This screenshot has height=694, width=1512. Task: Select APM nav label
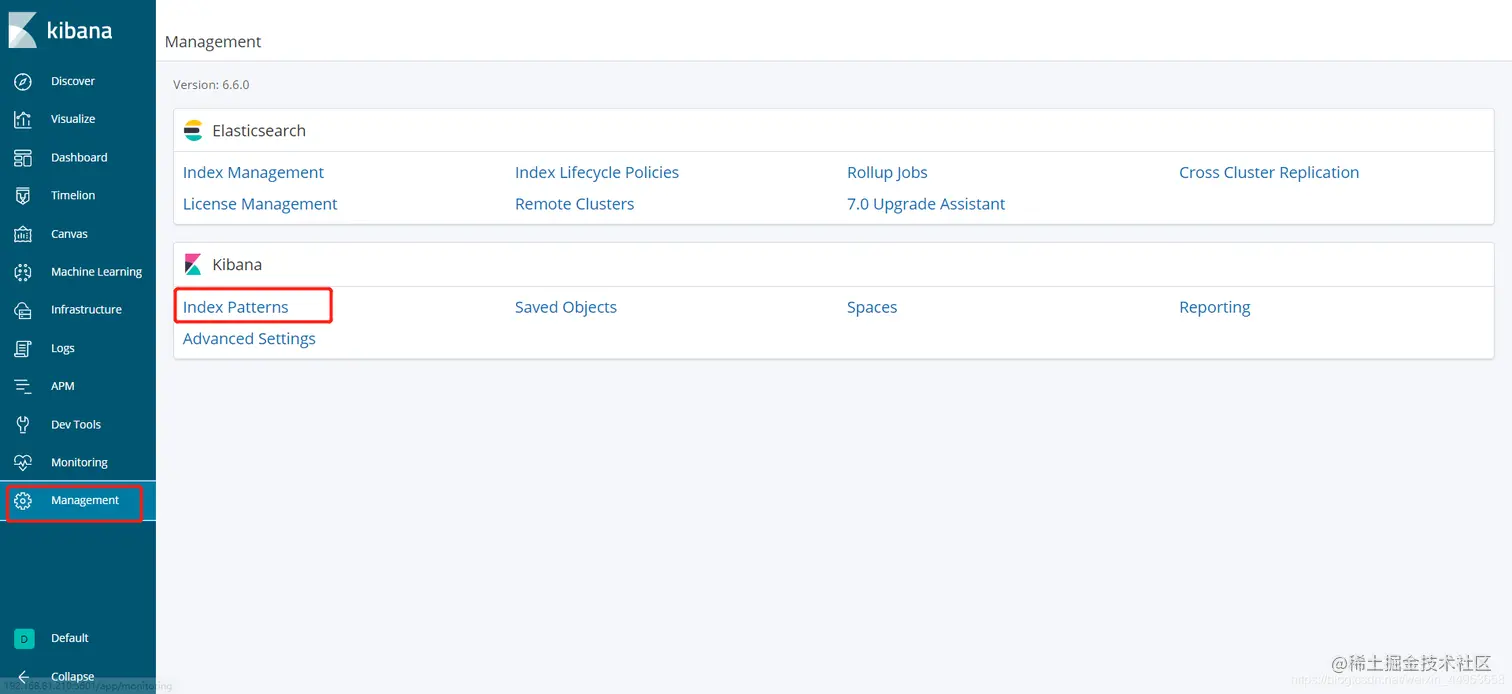[63, 386]
